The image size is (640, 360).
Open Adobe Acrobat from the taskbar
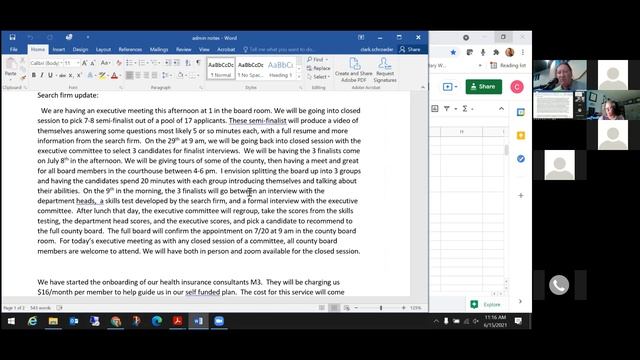coord(178,321)
